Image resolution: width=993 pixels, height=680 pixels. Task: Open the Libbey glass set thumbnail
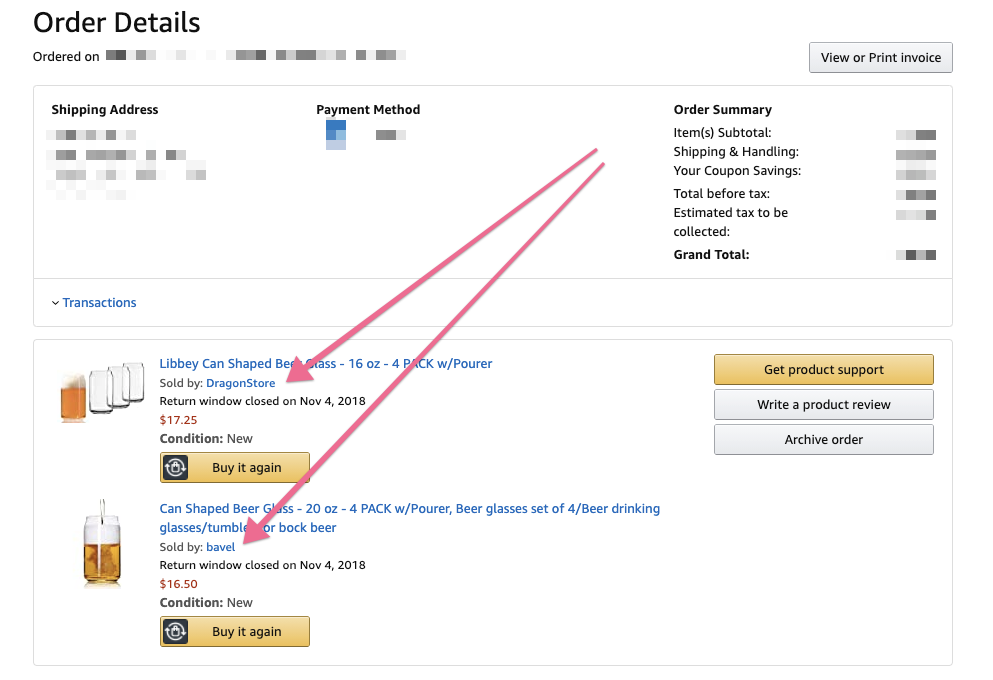point(102,390)
